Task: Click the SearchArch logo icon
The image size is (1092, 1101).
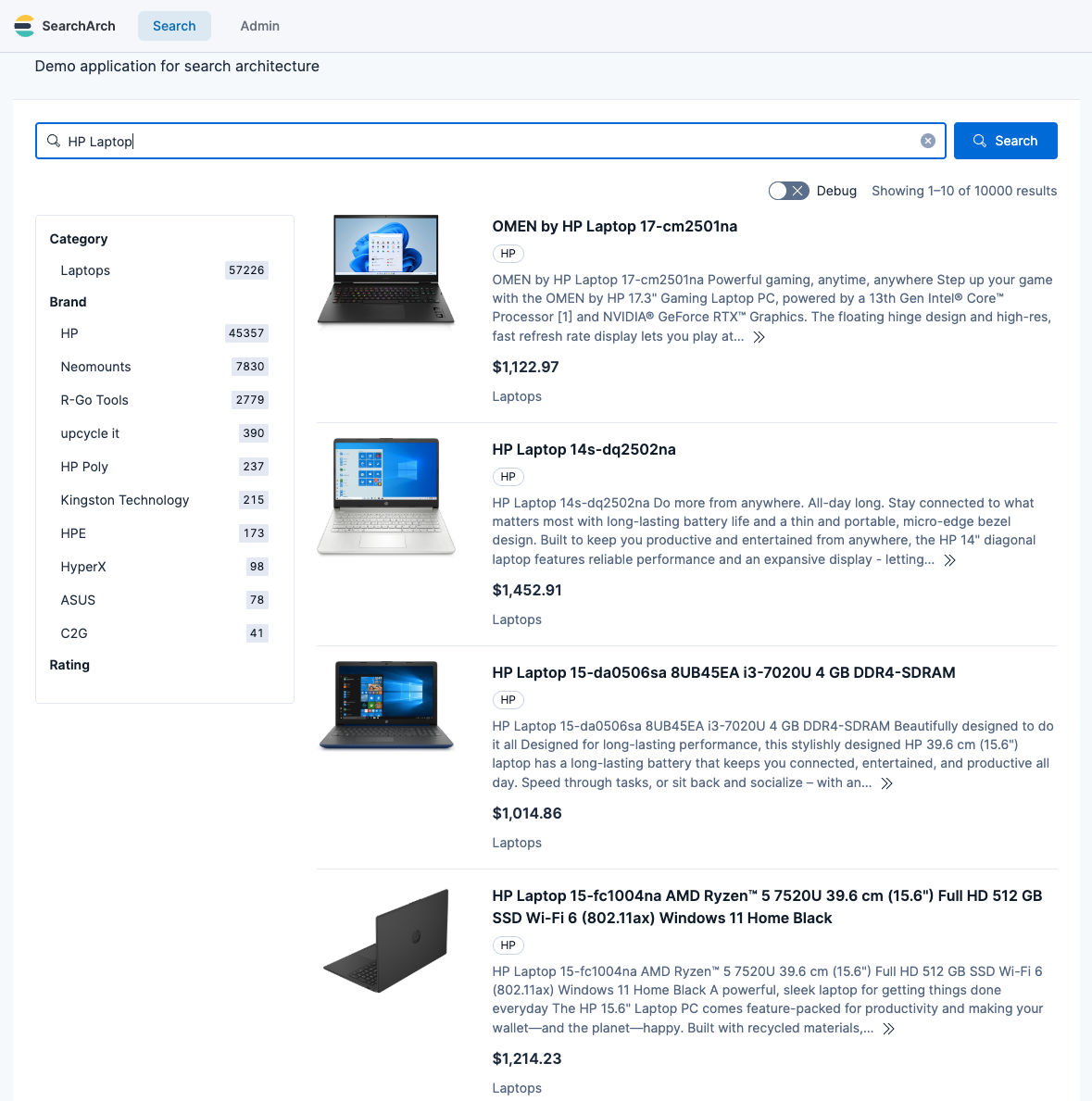Action: point(25,26)
